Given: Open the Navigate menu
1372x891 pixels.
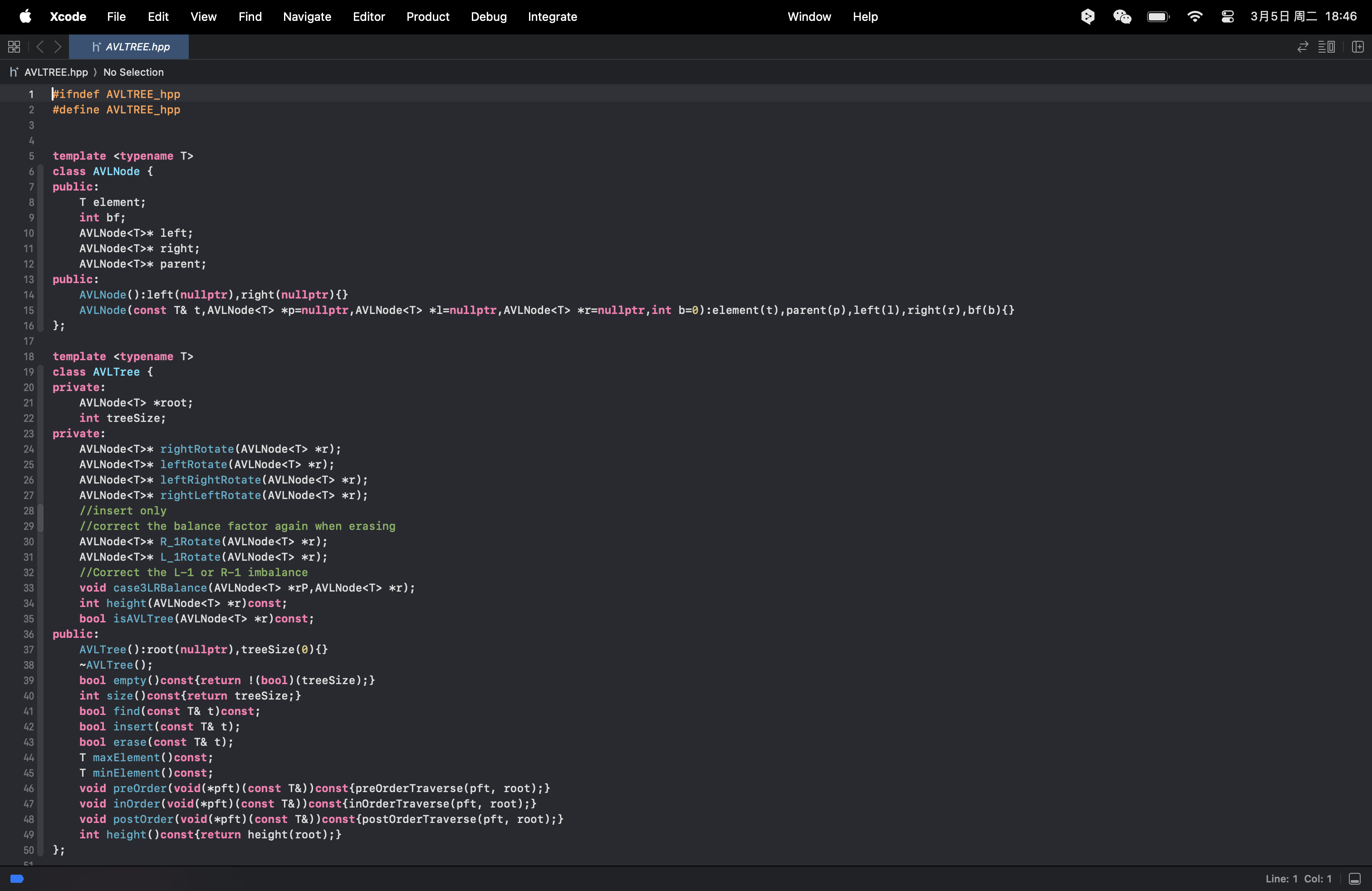Looking at the screenshot, I should click(307, 17).
